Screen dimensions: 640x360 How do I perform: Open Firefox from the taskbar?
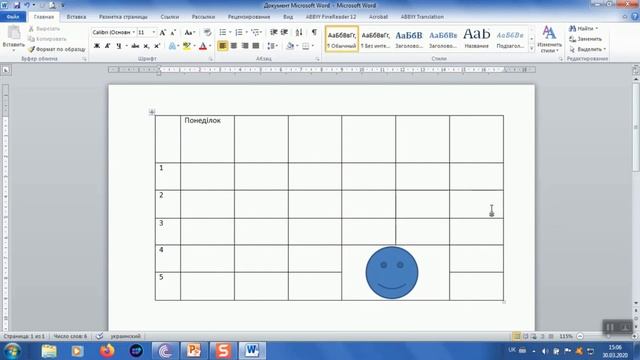tap(107, 351)
